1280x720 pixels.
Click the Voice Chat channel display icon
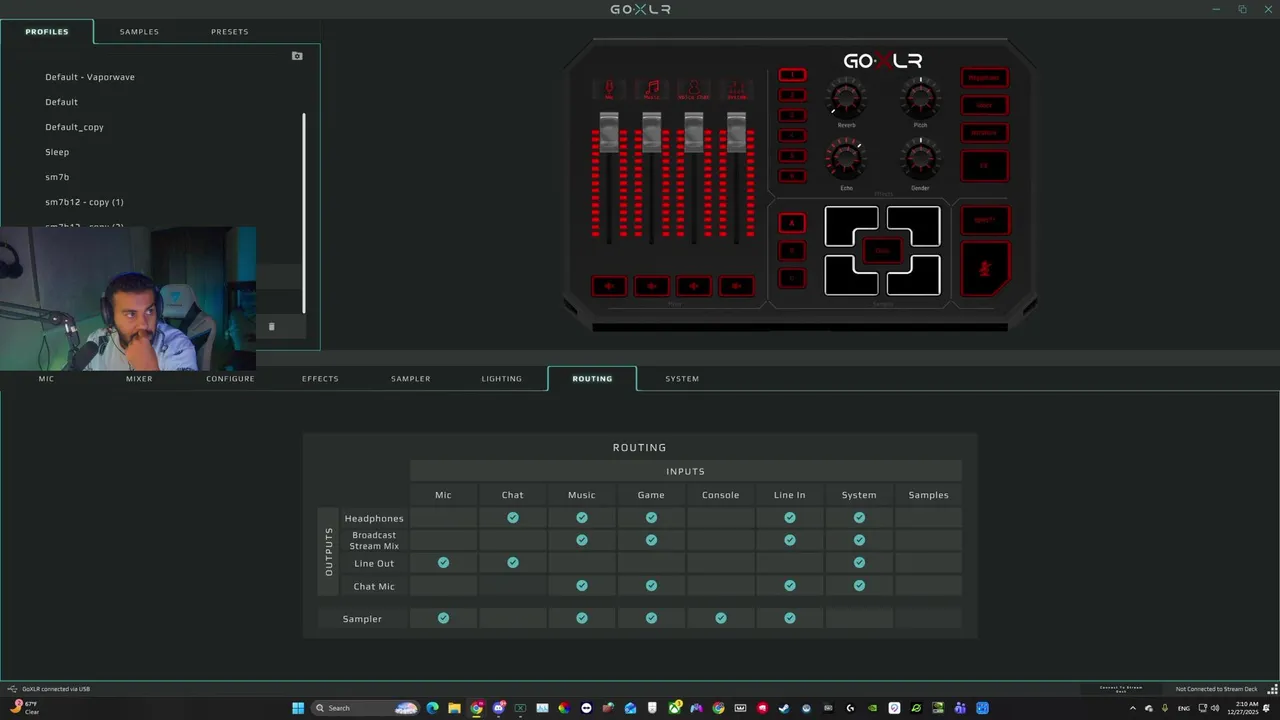tap(694, 89)
